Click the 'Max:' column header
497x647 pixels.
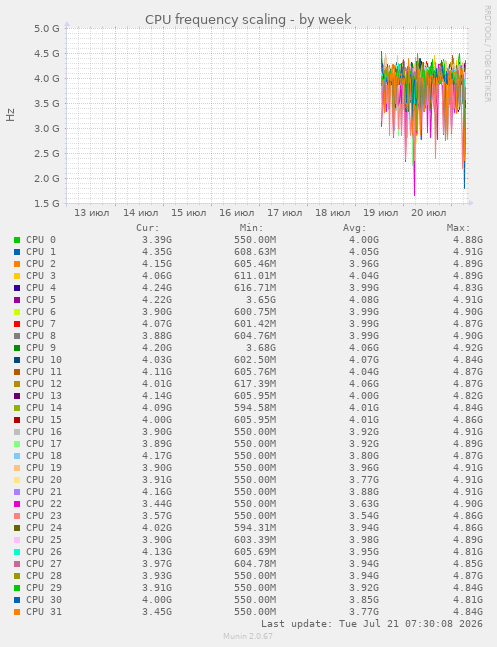click(x=458, y=228)
